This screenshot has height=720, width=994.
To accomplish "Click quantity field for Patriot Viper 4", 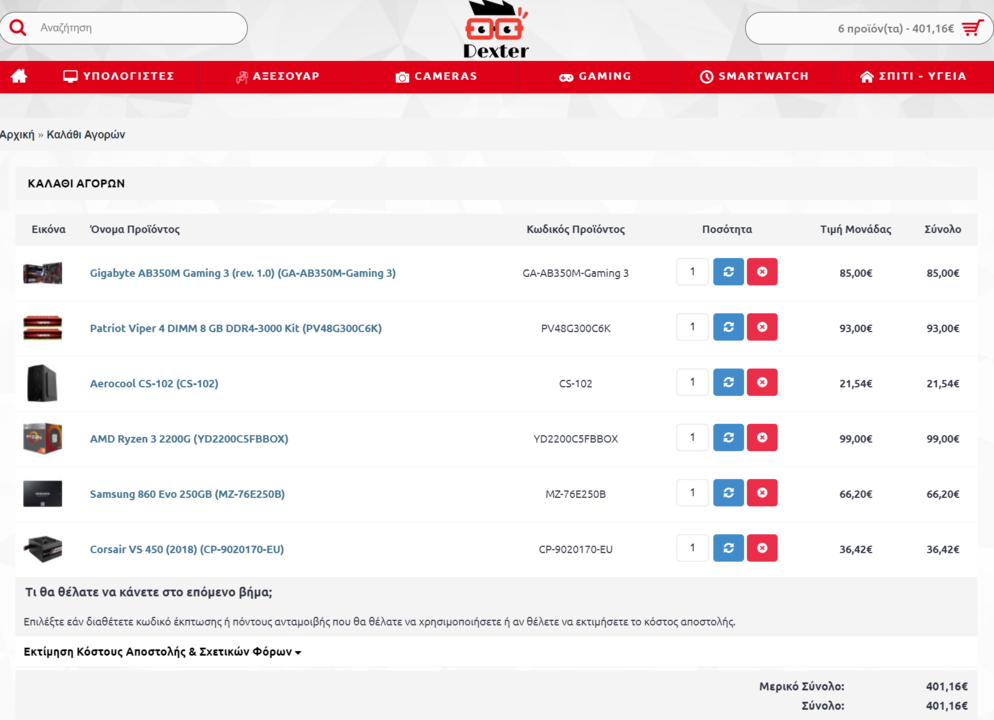I will coord(692,327).
